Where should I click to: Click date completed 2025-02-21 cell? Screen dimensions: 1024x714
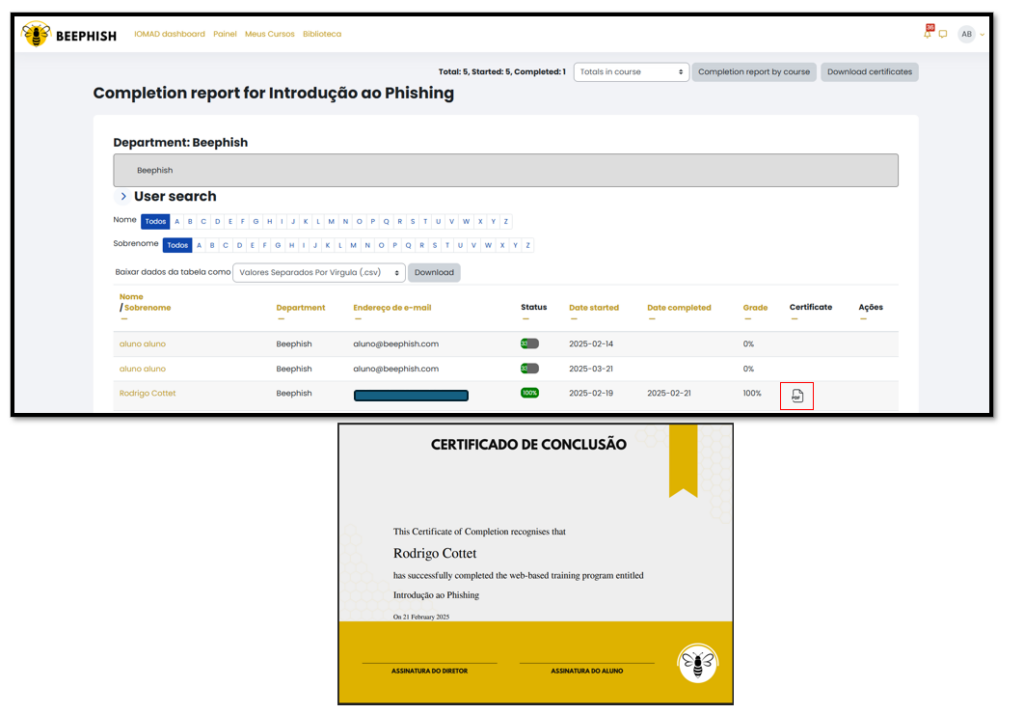pyautogui.click(x=669, y=393)
